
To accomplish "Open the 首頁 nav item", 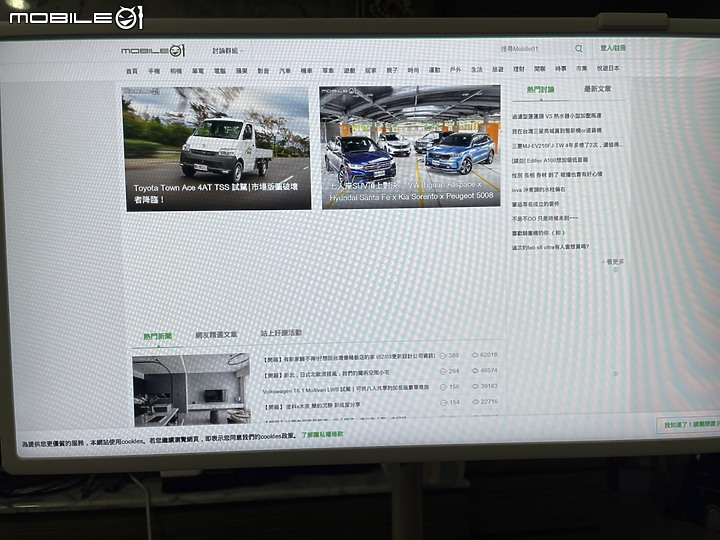I will pos(132,71).
